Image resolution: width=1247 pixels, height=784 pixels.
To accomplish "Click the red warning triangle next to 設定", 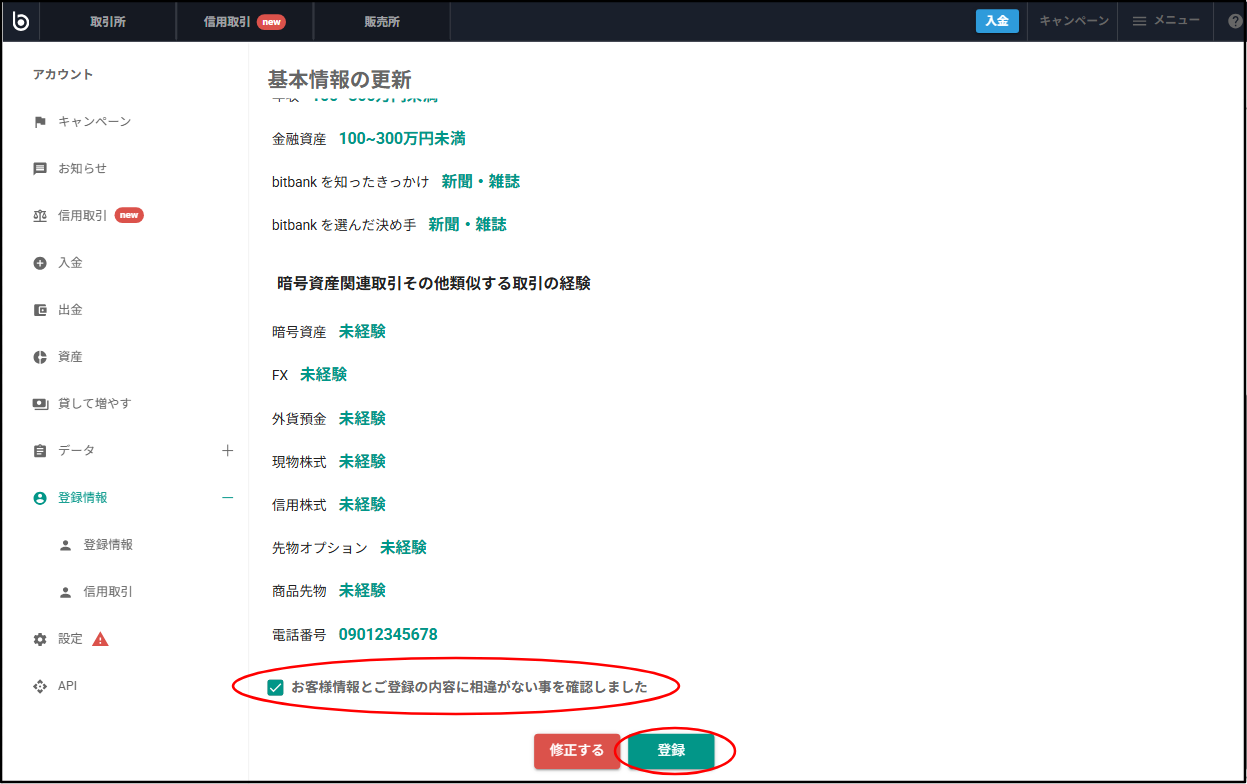I will click(x=100, y=639).
